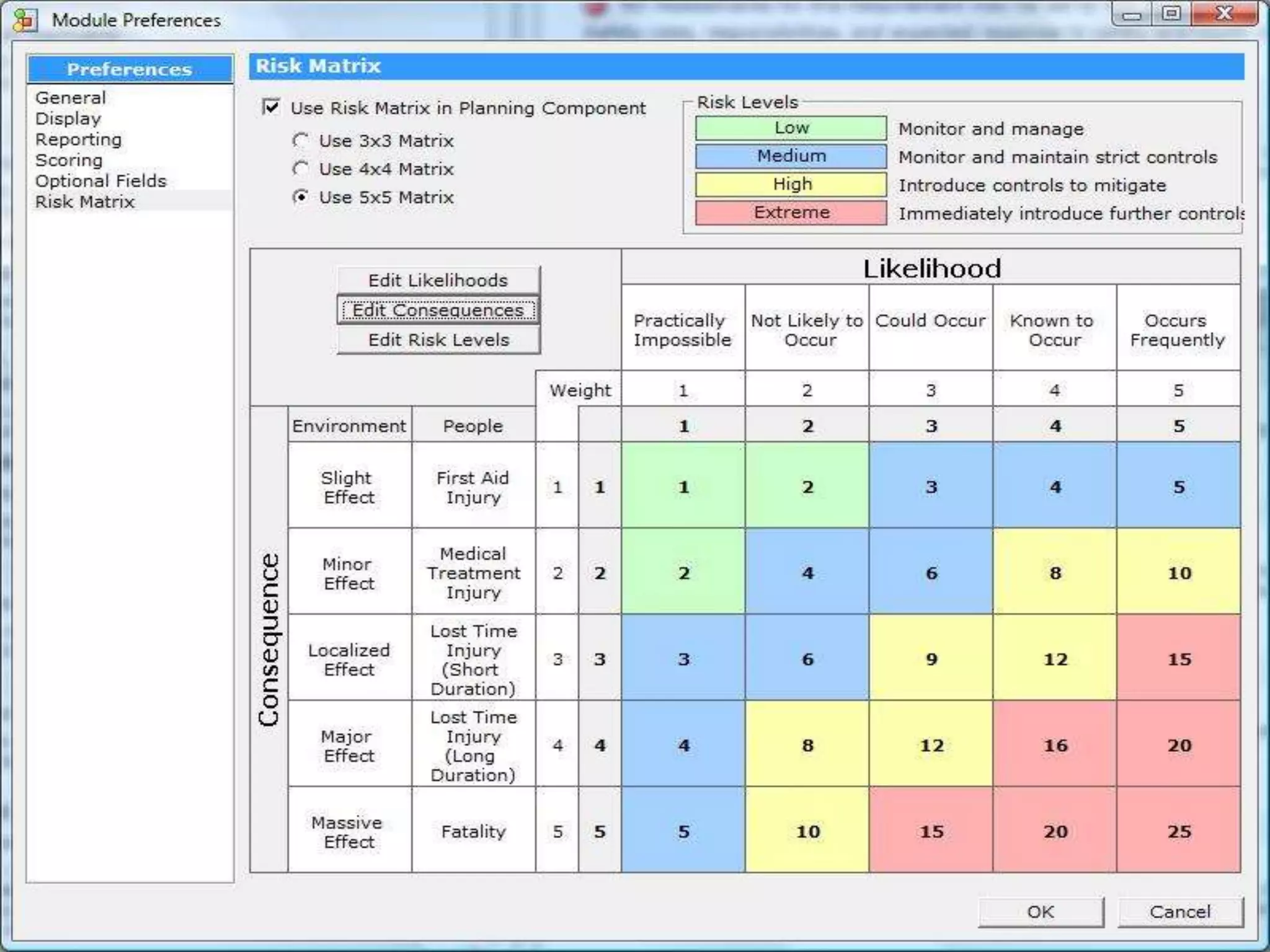
Task: Click Edit Consequences button
Action: point(438,310)
